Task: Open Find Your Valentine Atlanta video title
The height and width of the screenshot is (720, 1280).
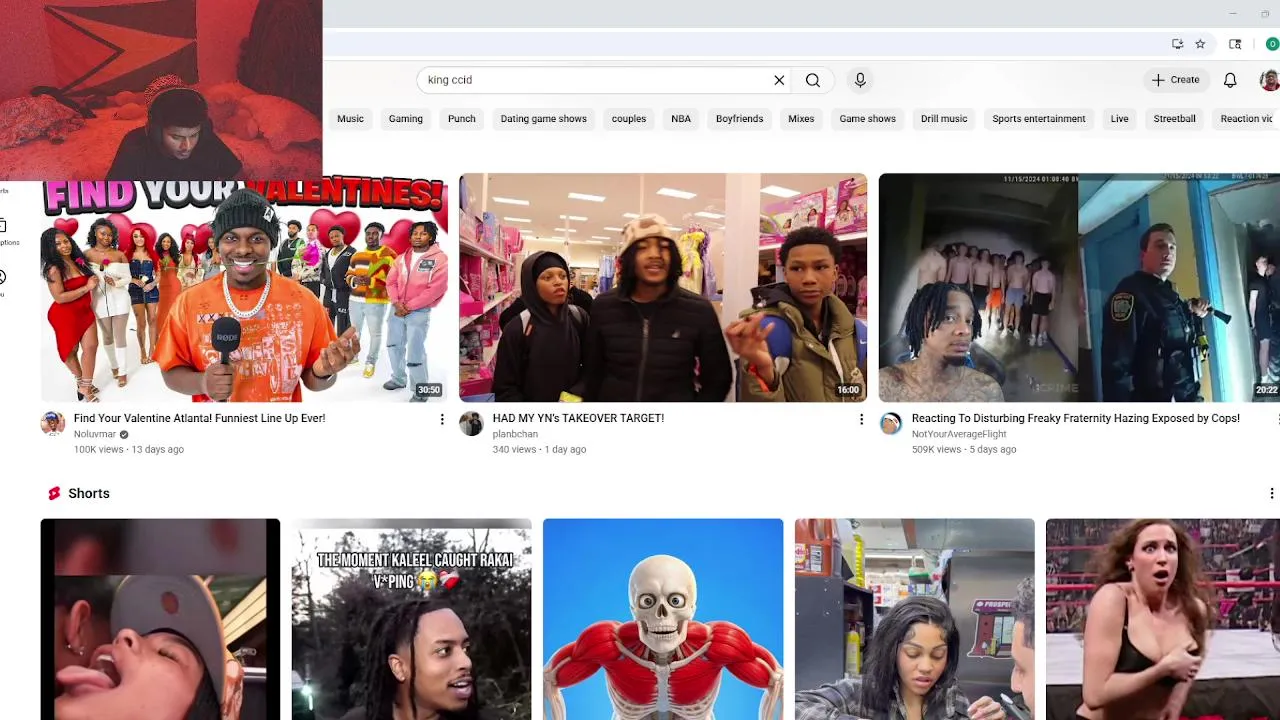Action: [199, 418]
